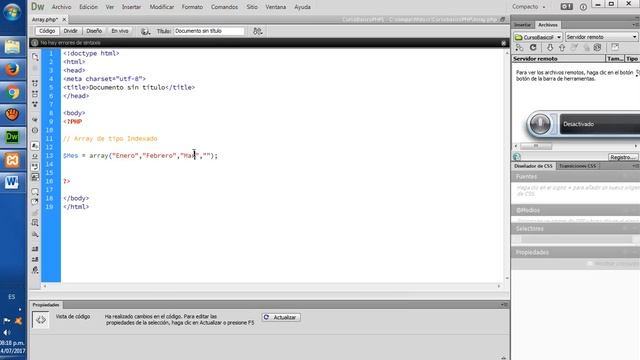
Task: Put files to remote server arrow
Action: click(562, 48)
